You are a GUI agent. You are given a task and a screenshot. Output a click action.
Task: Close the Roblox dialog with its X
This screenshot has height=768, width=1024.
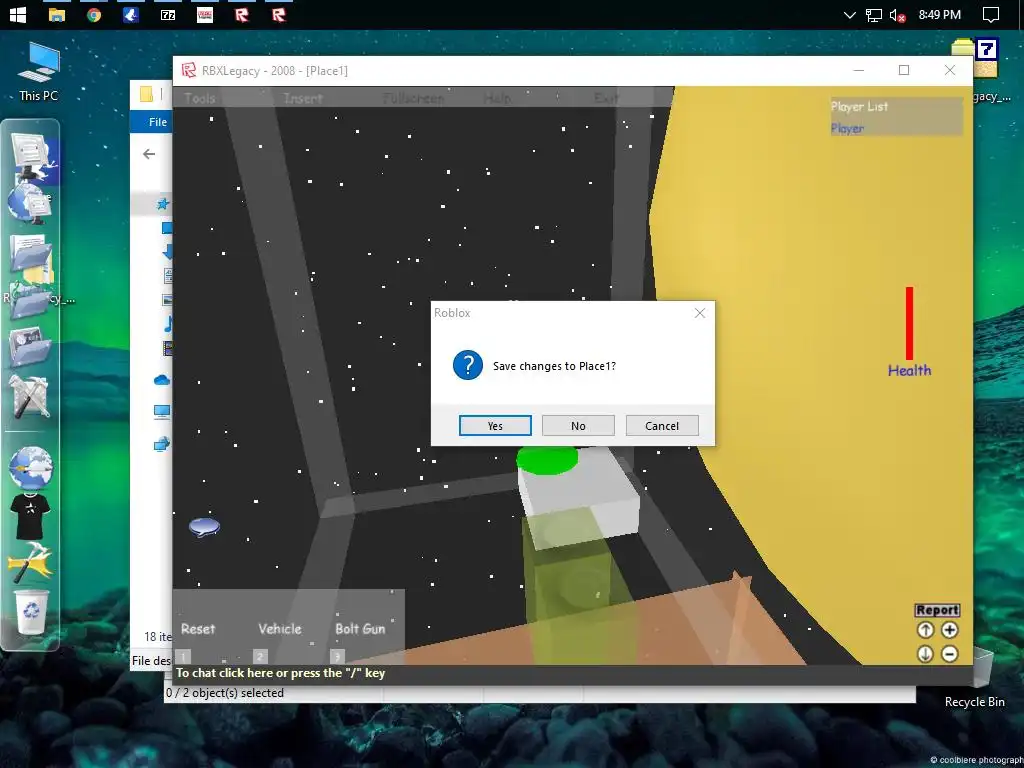pos(699,313)
